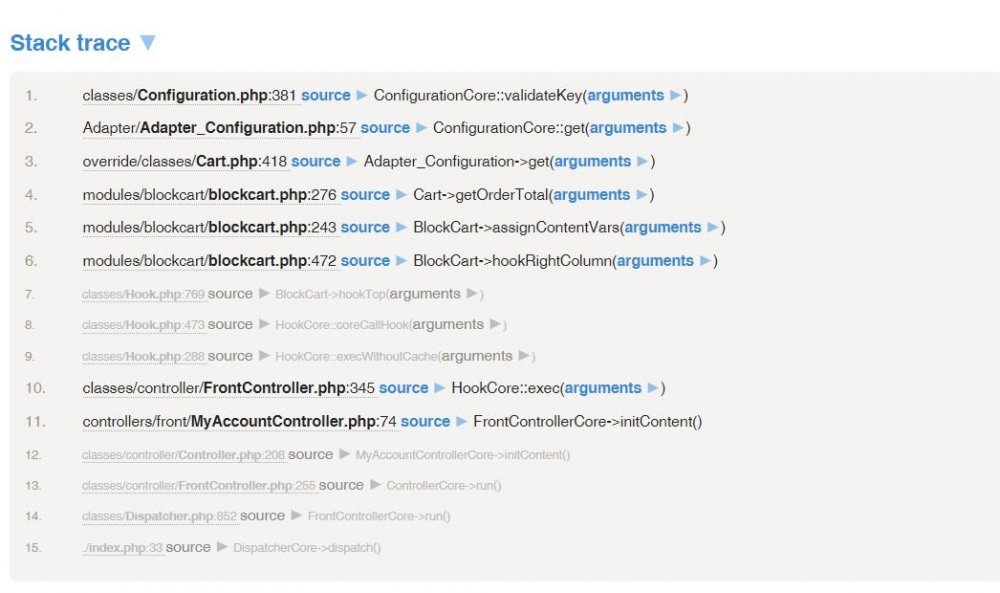View source of blockcart.php line 276
Screen dimensions: 1000x593
[366, 194]
